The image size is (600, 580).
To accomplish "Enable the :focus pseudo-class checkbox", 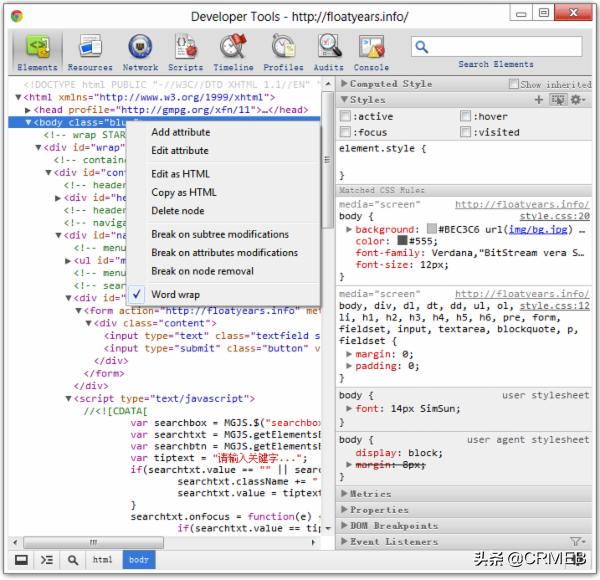I will click(345, 132).
